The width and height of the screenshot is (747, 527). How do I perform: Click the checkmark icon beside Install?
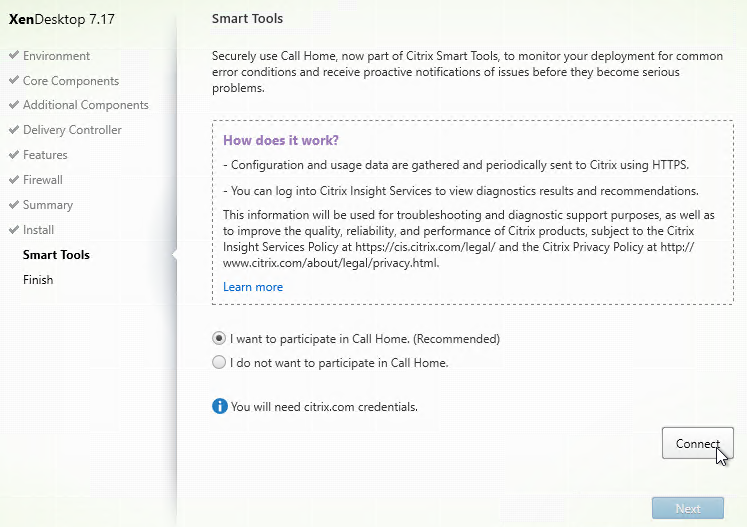[x=14, y=229]
